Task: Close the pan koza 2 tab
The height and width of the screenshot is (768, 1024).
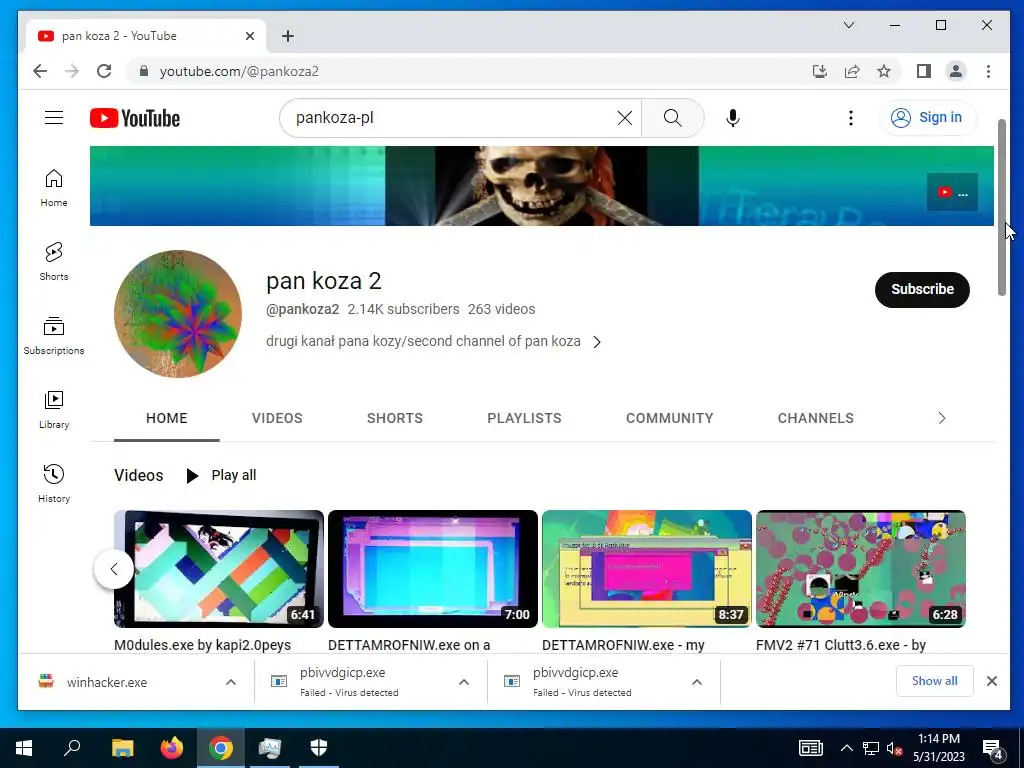Action: (x=249, y=36)
